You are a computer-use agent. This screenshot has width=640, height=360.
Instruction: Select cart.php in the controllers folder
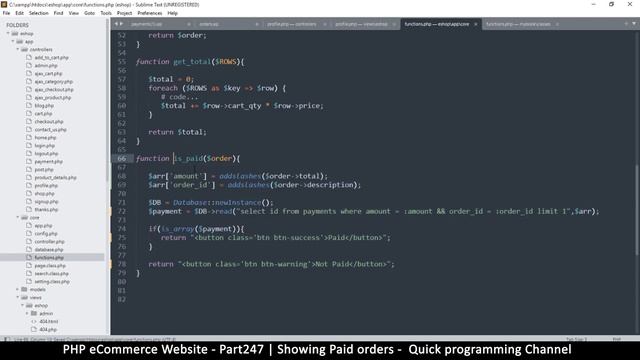coord(43,113)
